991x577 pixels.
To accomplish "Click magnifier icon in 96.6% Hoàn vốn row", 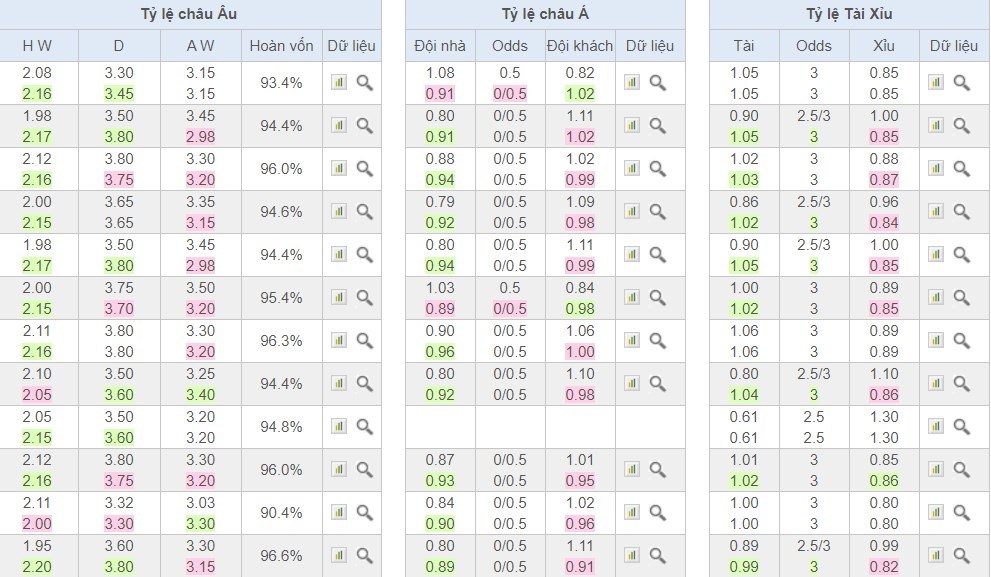I will pos(365,556).
